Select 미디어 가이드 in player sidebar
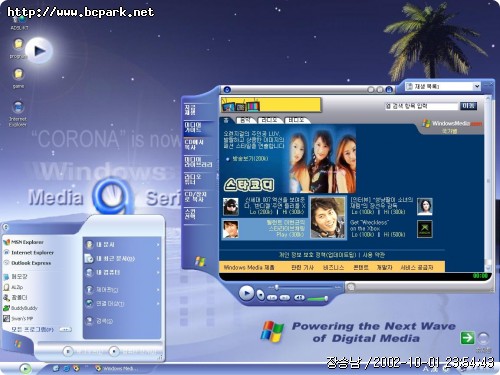 tap(193, 128)
